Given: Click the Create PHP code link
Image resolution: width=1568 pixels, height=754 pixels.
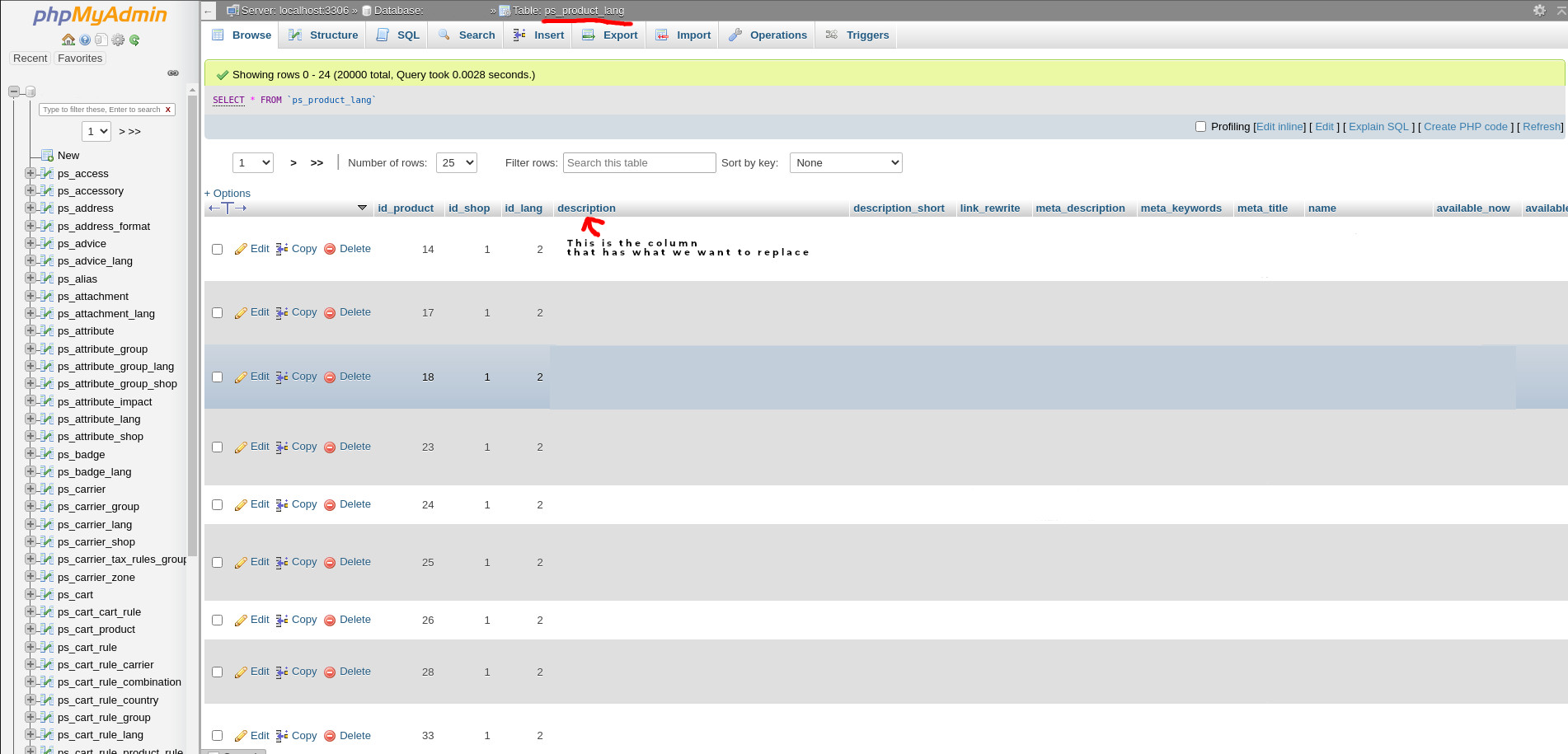Looking at the screenshot, I should [1466, 126].
